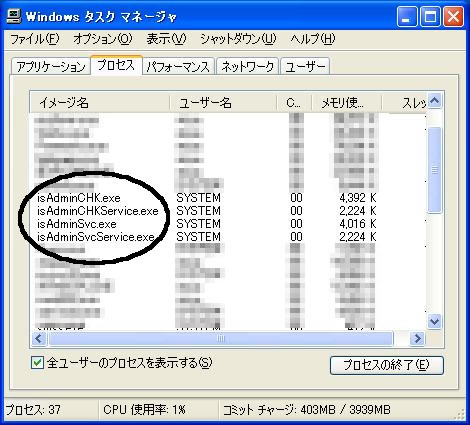
Task: Sort by the イメージ名 column header
Action: click(x=100, y=103)
